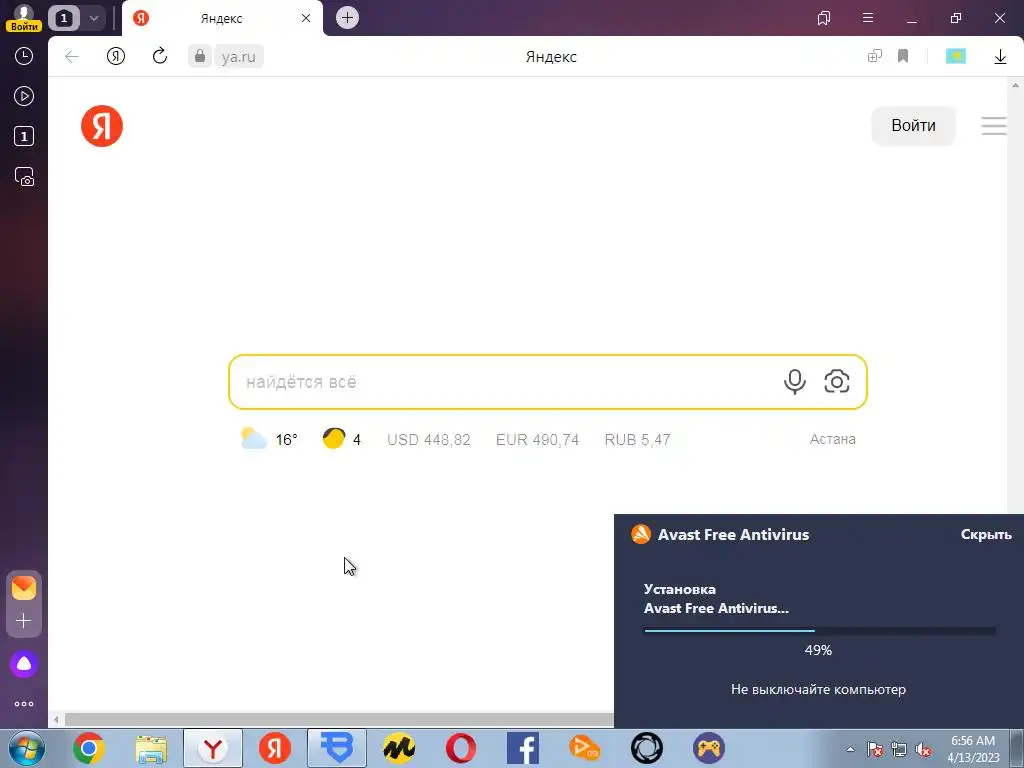Open the game controller taskbar app

click(709, 748)
